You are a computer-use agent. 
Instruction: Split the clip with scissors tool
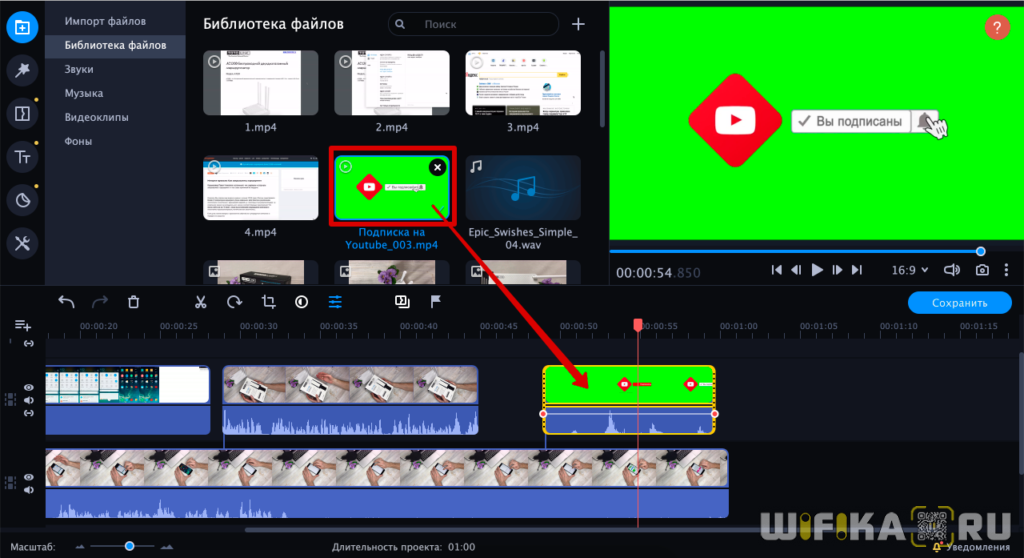click(200, 302)
